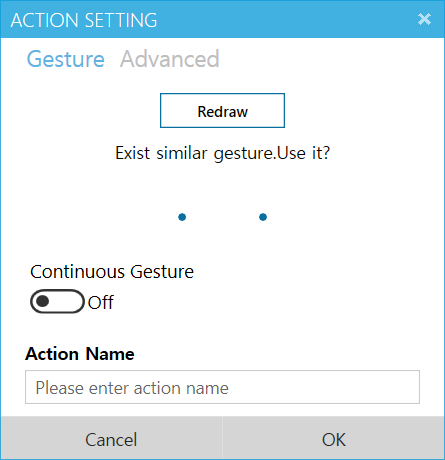445x460 pixels.
Task: Toggle the Continuous Gesture switch
Action: 57,302
